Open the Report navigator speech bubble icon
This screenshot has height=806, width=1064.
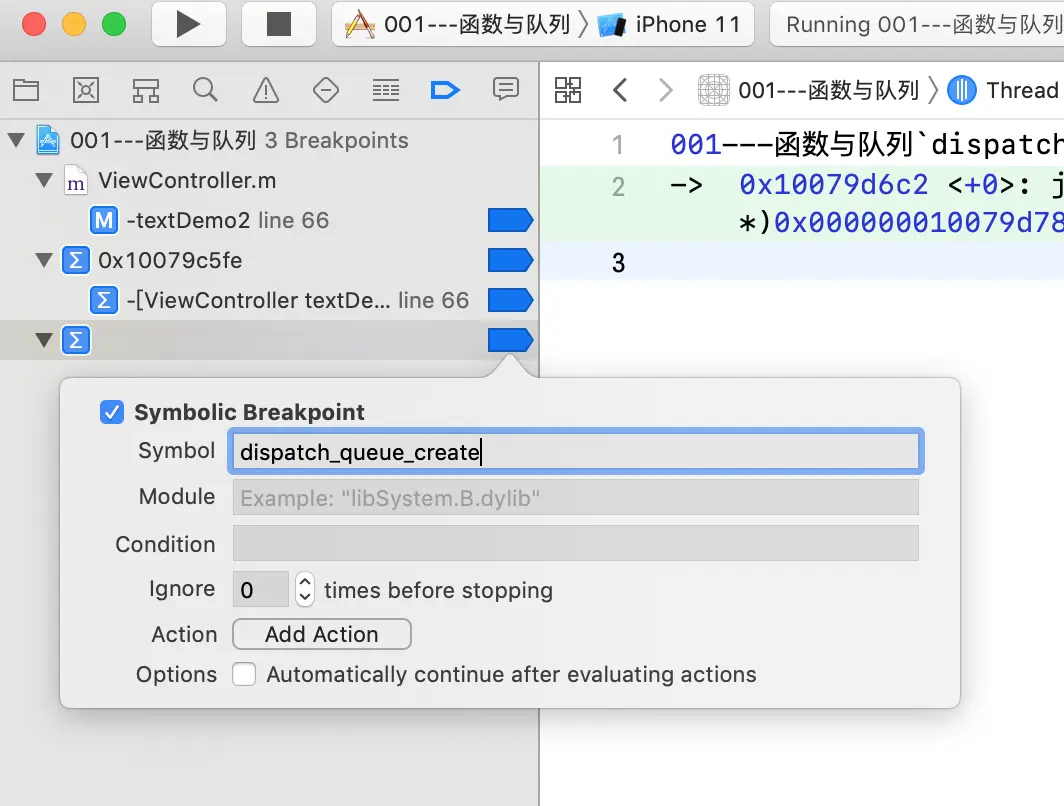pyautogui.click(x=506, y=89)
